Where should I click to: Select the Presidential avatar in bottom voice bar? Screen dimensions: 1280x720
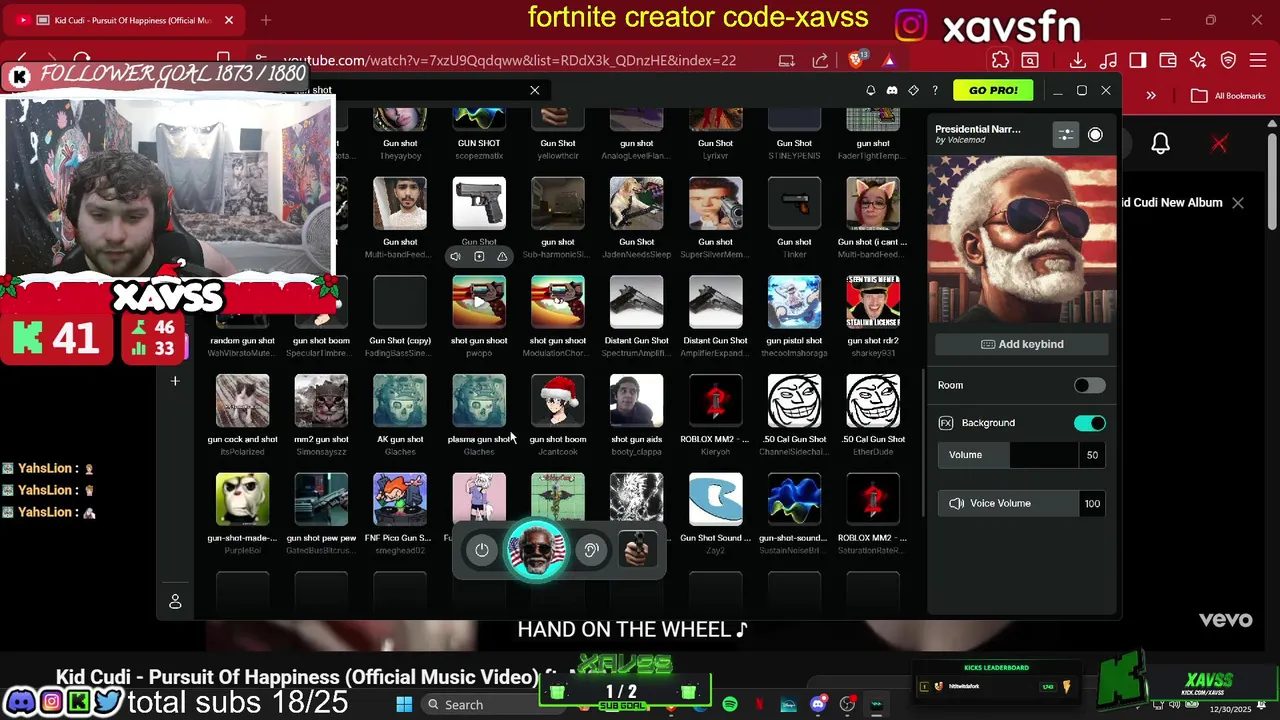tap(537, 550)
